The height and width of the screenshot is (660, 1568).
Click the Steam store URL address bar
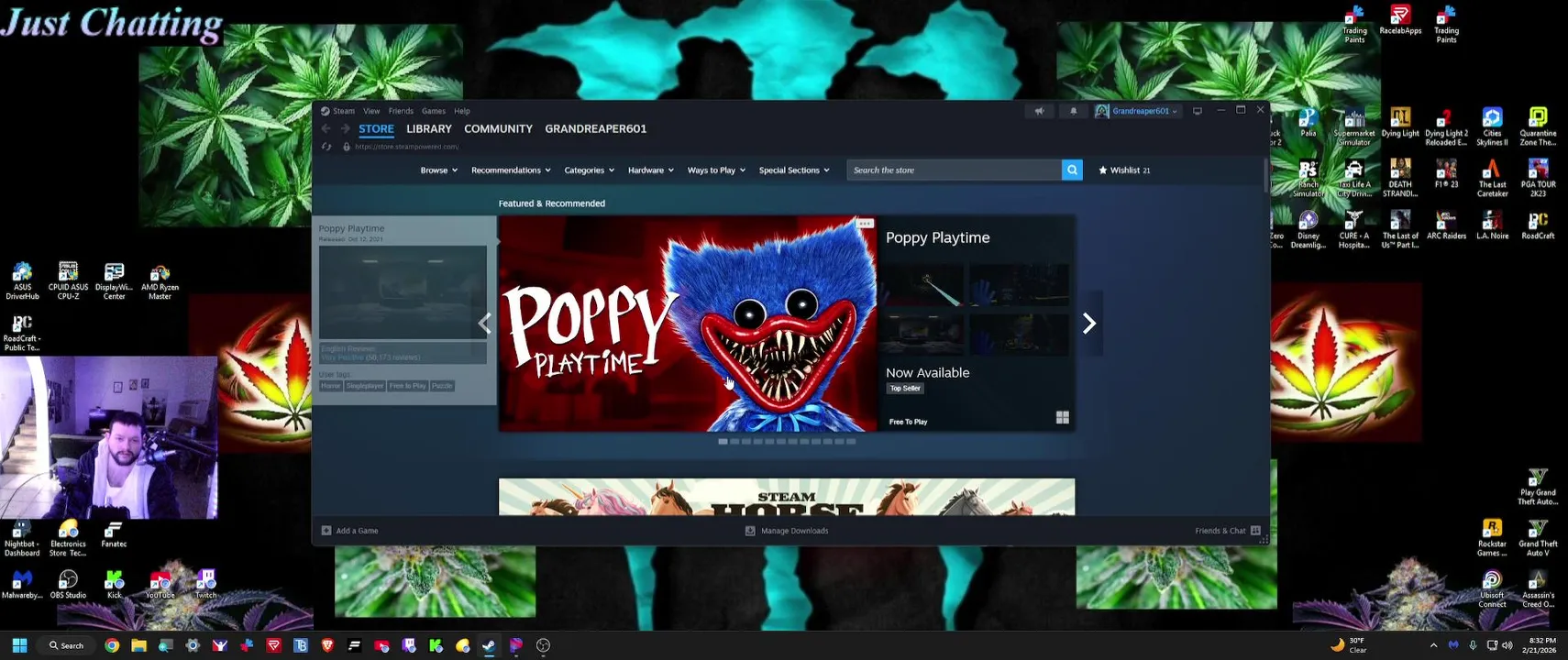click(406, 147)
